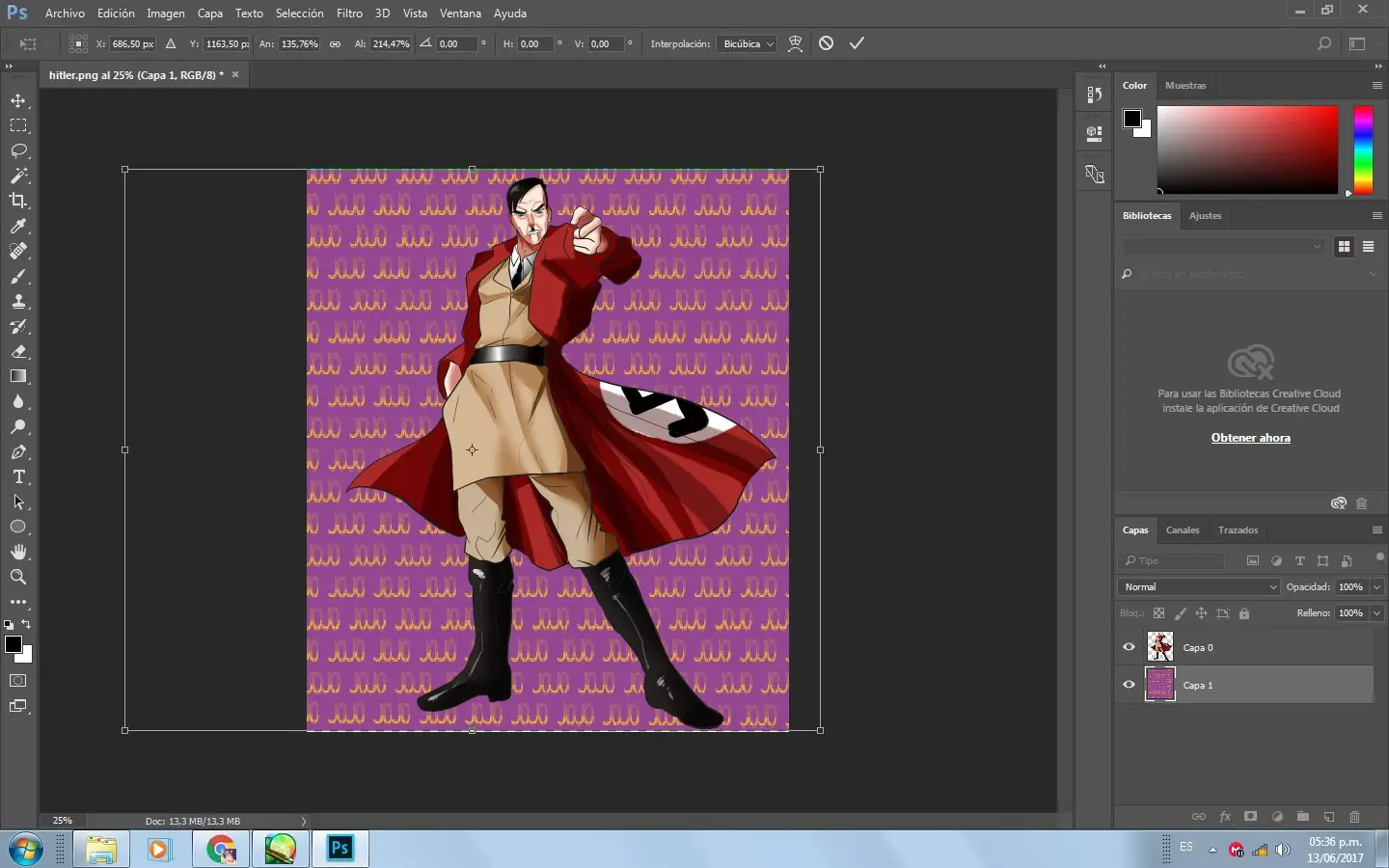Hide the Capa 0 layer
The width and height of the screenshot is (1389, 868).
click(1129, 647)
